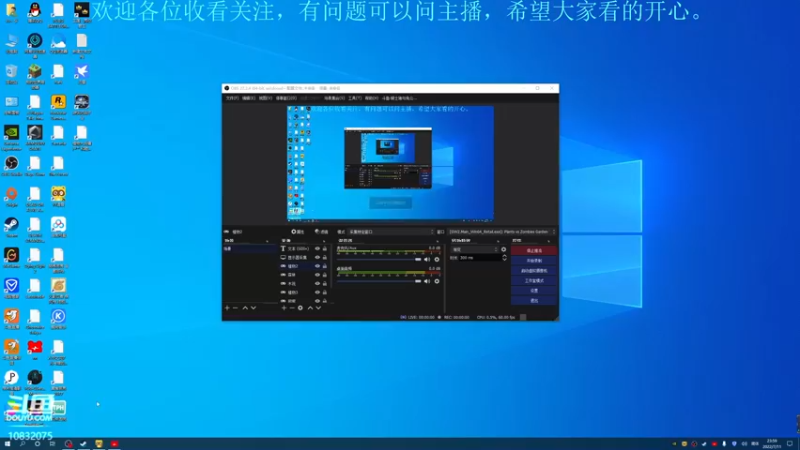Mute the desktop audio speaker icon

427,281
